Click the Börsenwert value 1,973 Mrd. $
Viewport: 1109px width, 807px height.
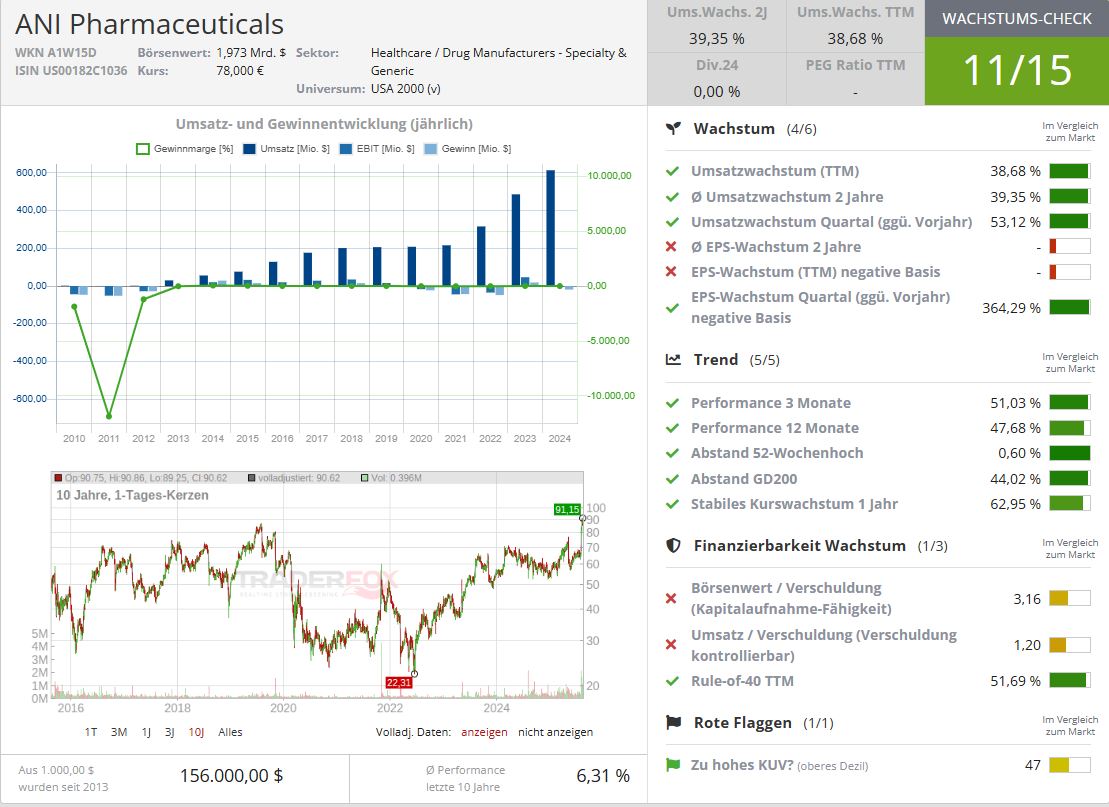[251, 52]
